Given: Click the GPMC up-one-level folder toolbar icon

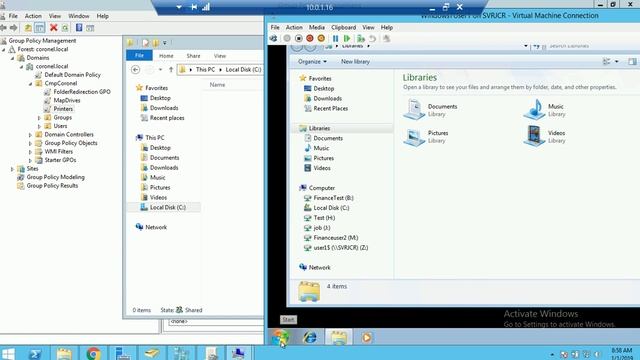Looking at the screenshot, I should (x=28, y=28).
